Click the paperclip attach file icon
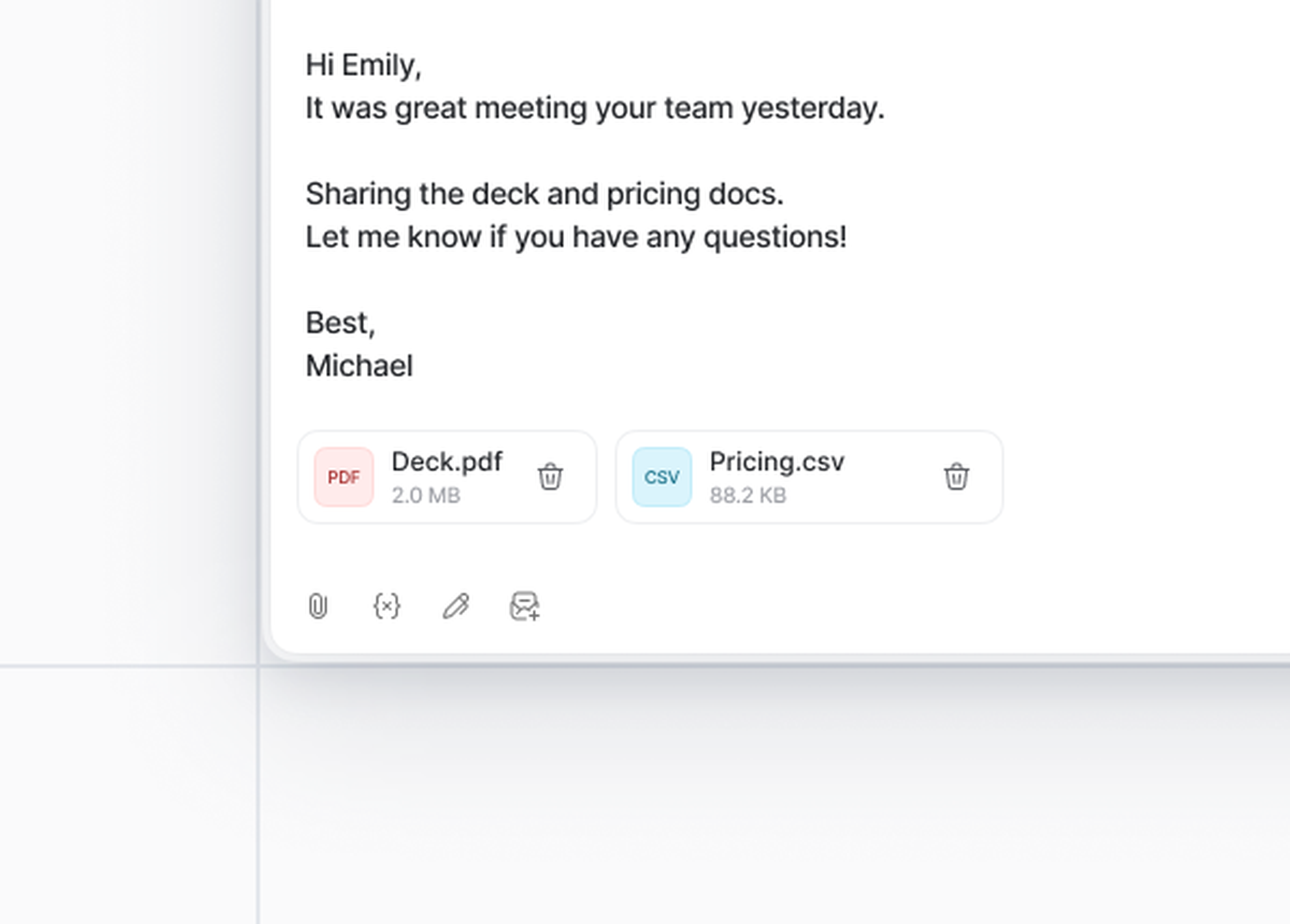1290x924 pixels. [x=318, y=606]
